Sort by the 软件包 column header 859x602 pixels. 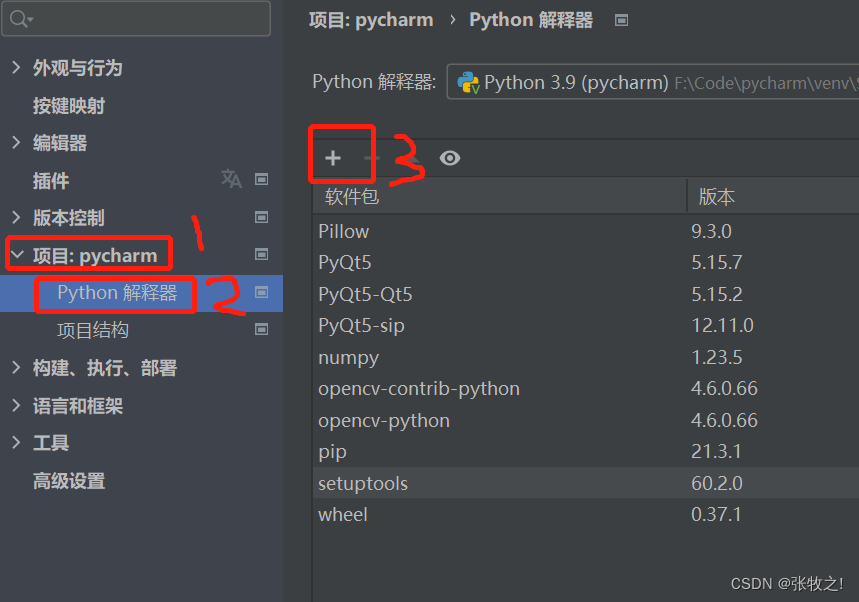point(500,196)
